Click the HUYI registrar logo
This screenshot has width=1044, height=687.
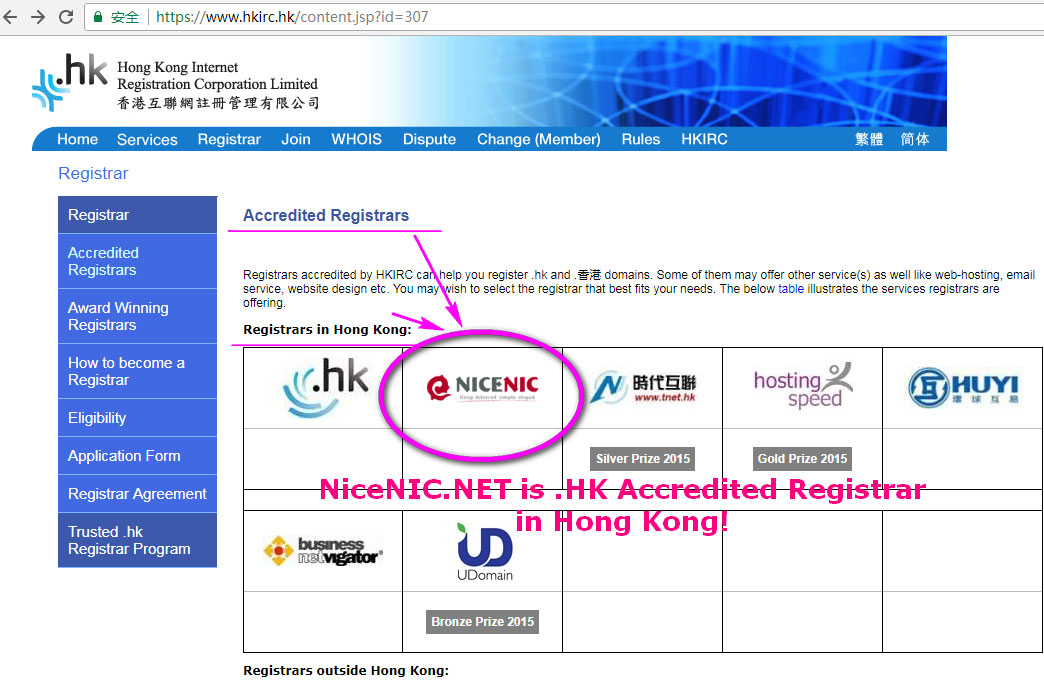point(962,386)
